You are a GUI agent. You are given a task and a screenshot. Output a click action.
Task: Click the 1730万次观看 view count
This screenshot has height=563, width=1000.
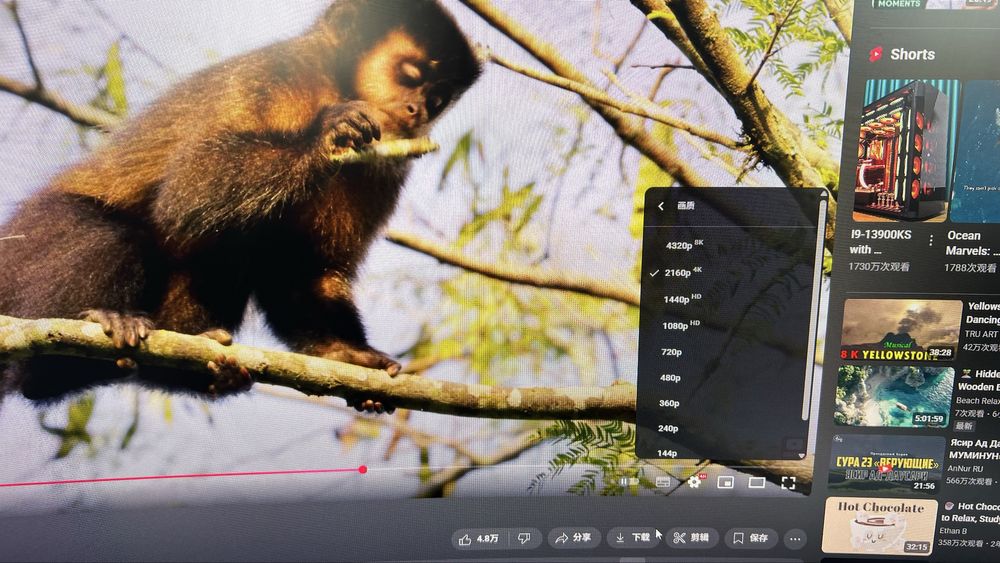(879, 267)
